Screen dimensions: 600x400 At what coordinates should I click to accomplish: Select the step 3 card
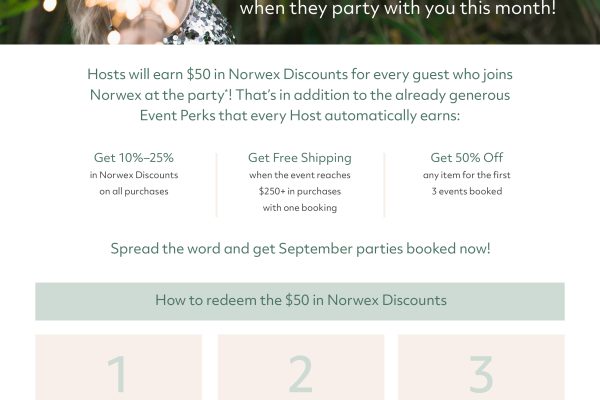coord(481,368)
